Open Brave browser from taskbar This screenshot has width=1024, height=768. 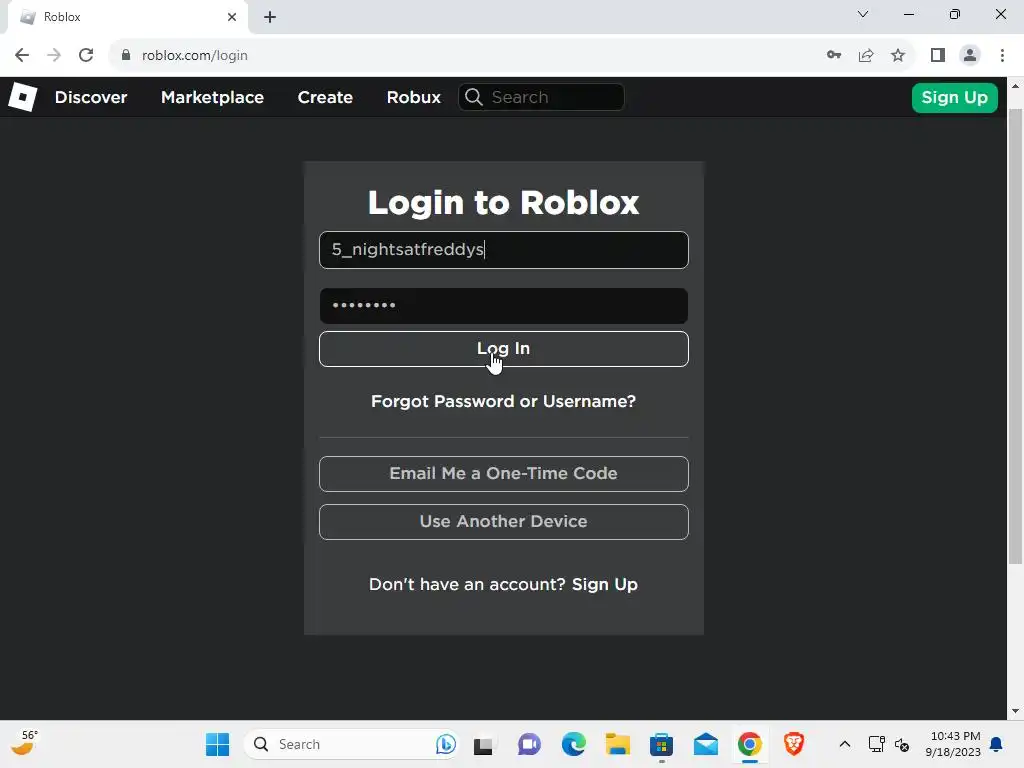pos(794,744)
